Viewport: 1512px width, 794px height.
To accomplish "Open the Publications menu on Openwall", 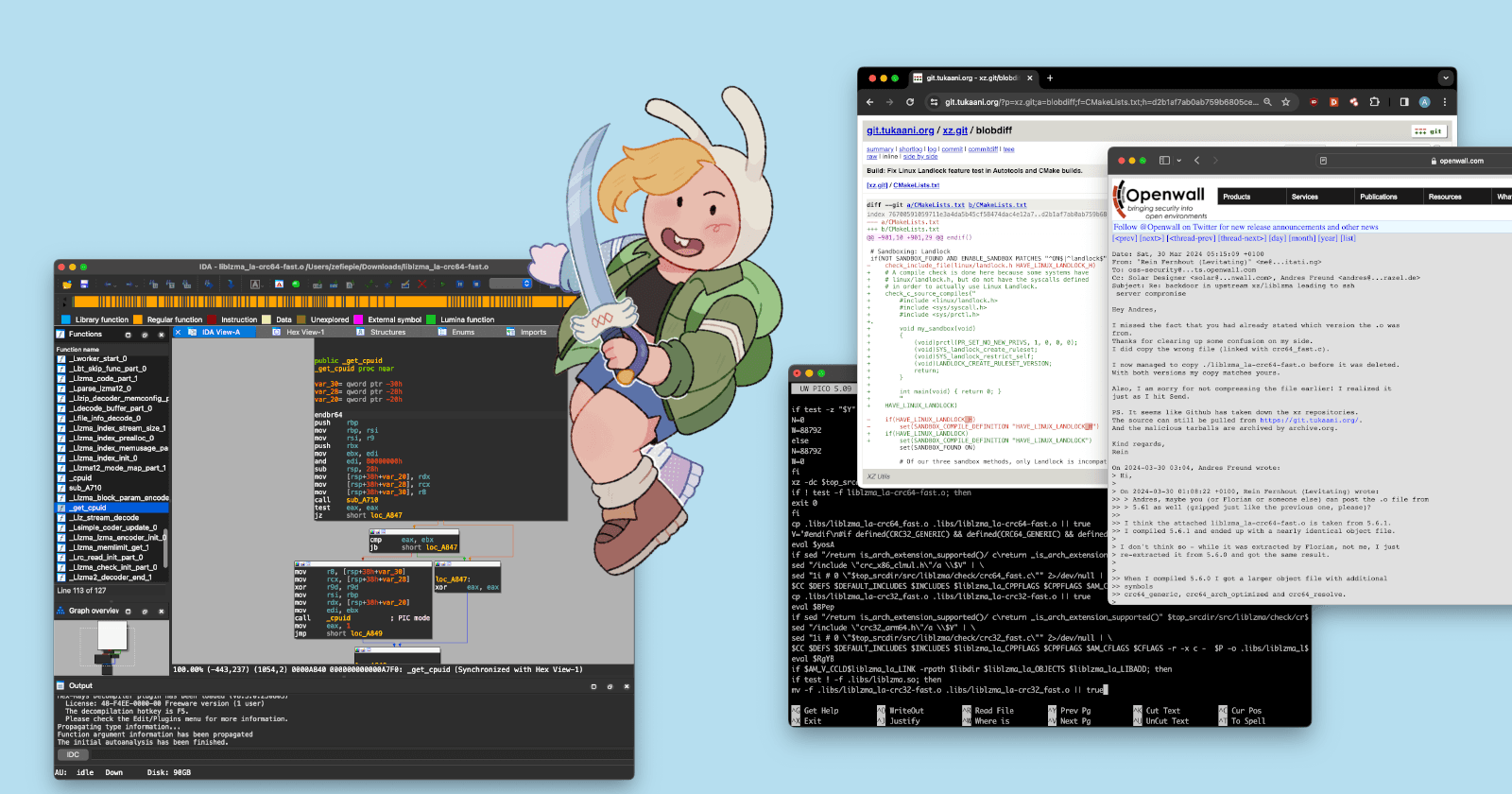I will point(1389,197).
